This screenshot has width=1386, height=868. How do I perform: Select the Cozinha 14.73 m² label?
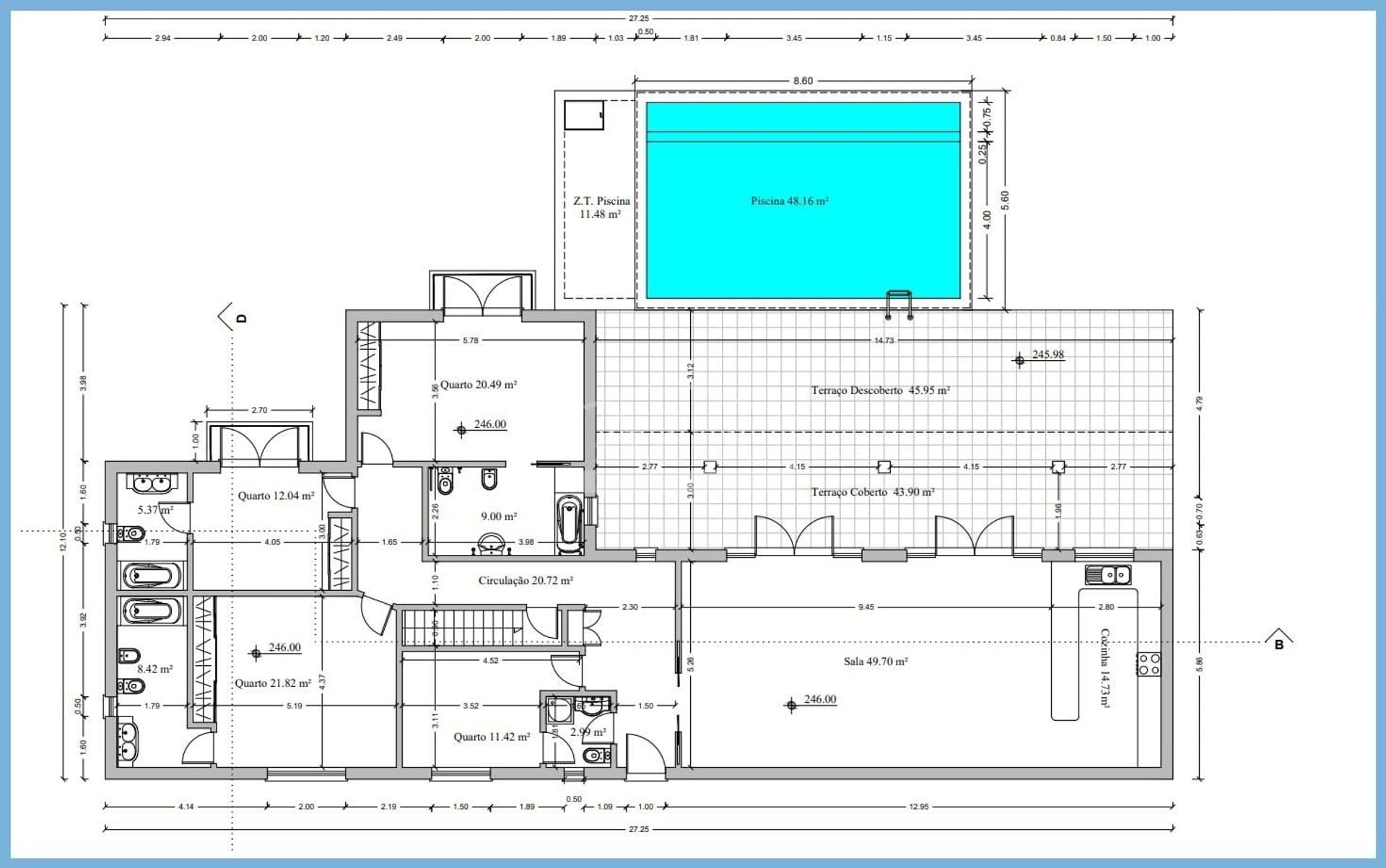(x=1104, y=667)
